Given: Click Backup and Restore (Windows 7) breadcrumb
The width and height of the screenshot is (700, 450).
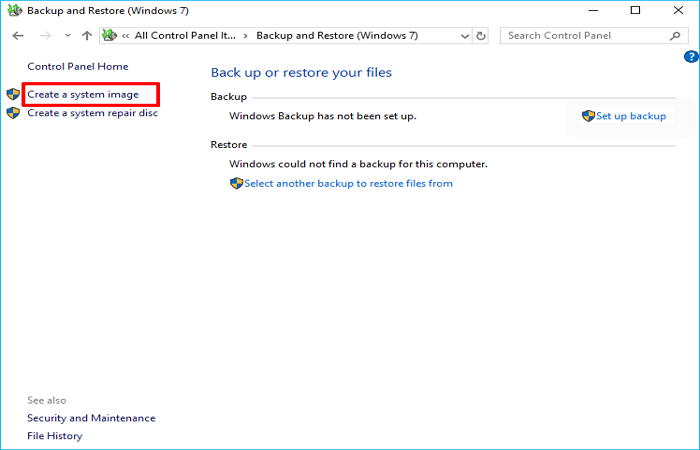Looking at the screenshot, I should [337, 36].
